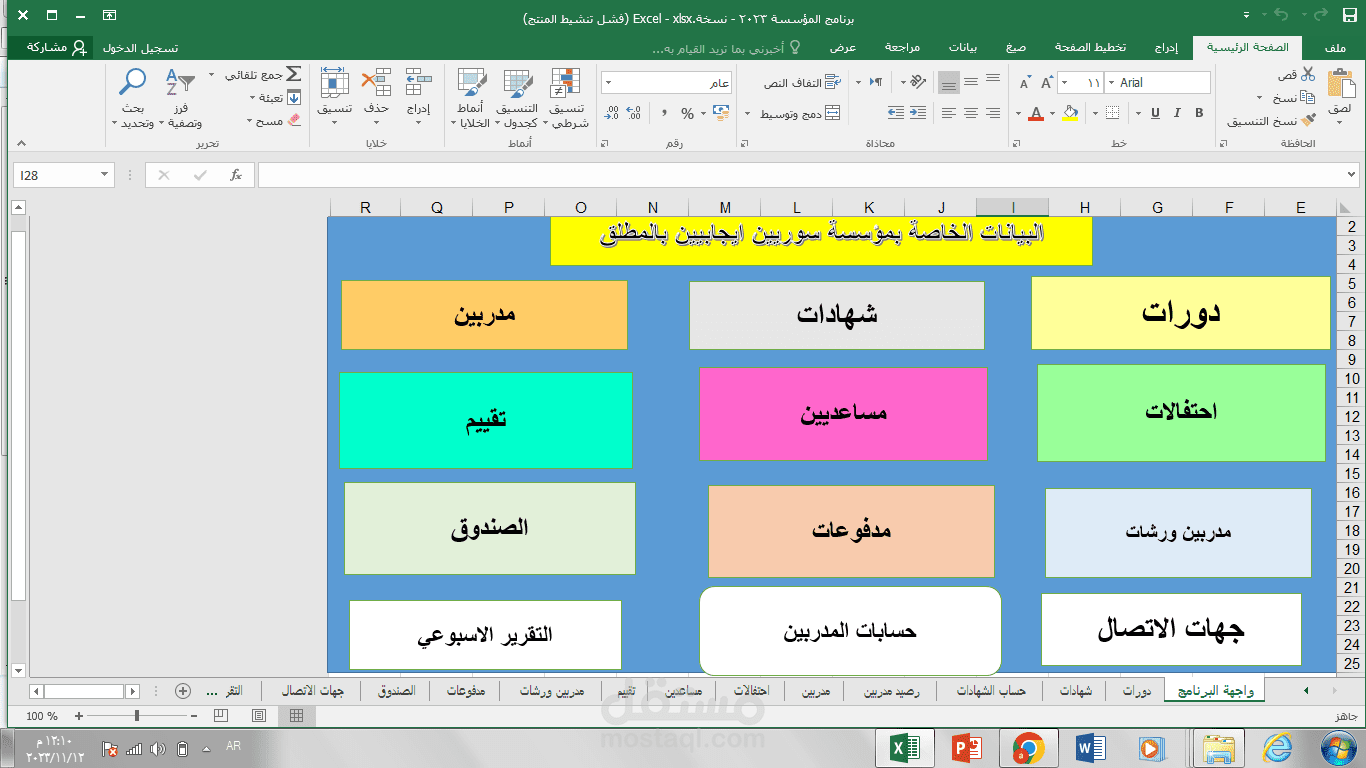Toggle Bold formatting

pyautogui.click(x=1199, y=113)
